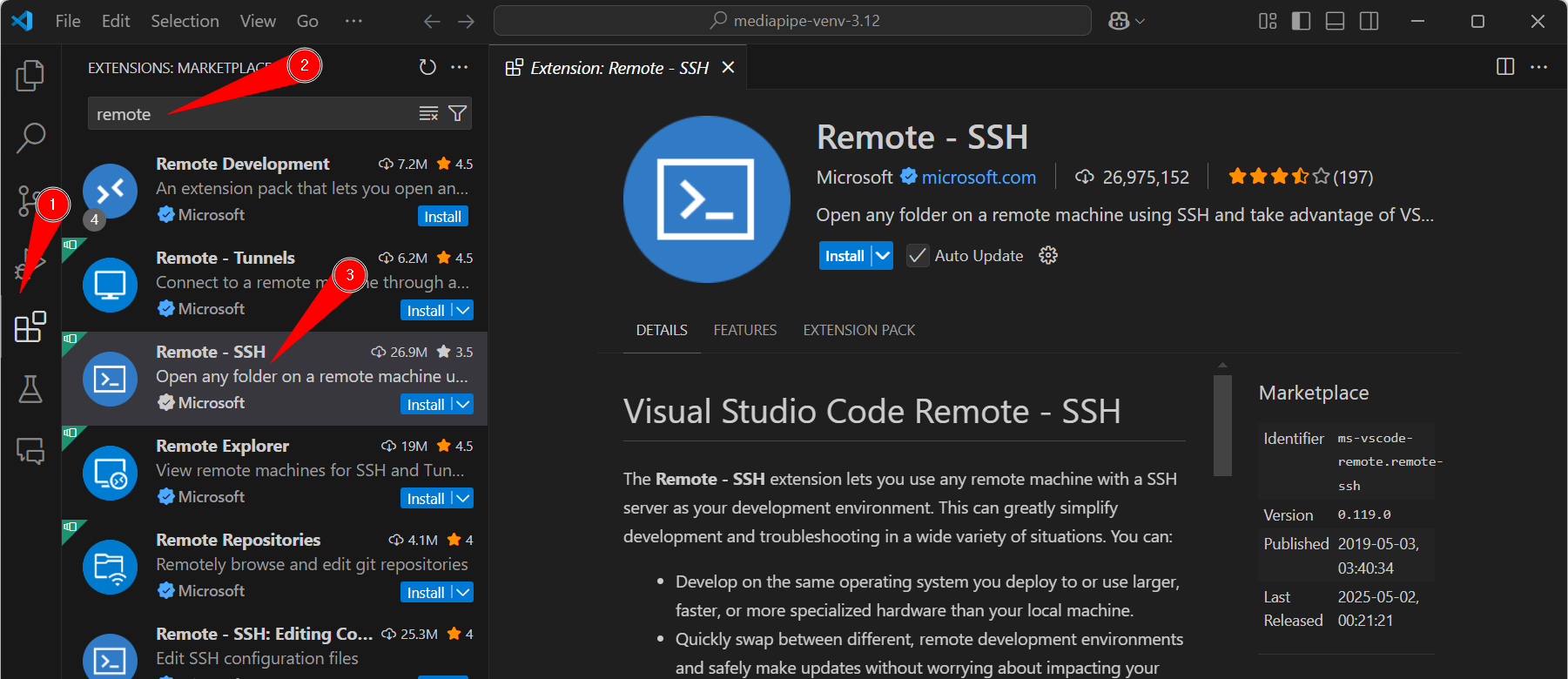Install Remote Explorer extension
Image resolution: width=1568 pixels, height=679 pixels.
tap(426, 498)
